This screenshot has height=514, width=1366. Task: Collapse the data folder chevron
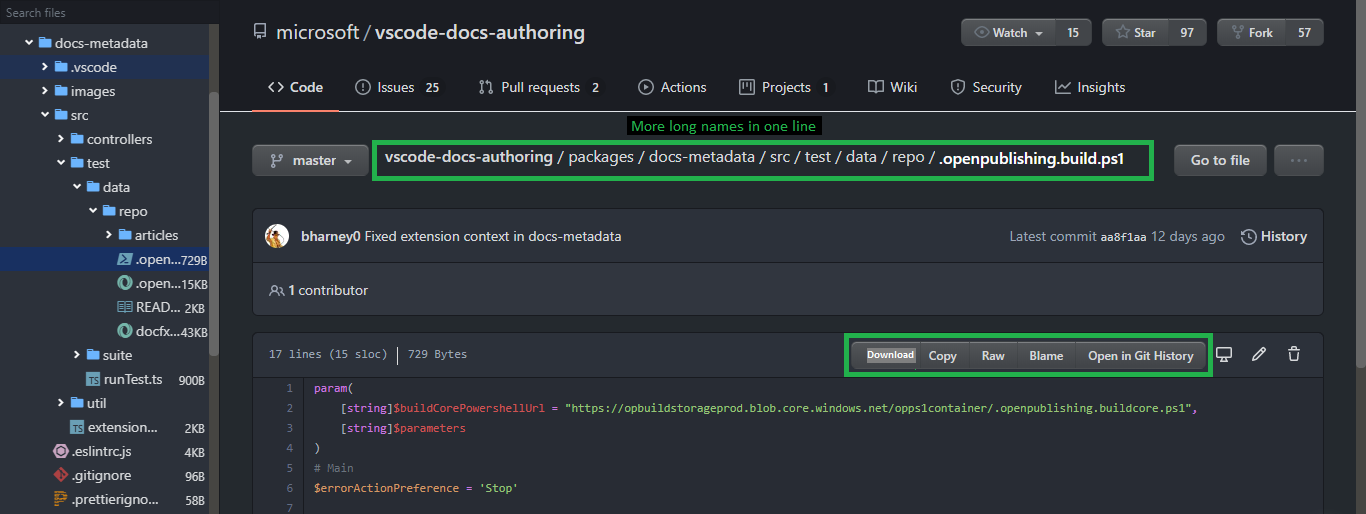coord(77,187)
